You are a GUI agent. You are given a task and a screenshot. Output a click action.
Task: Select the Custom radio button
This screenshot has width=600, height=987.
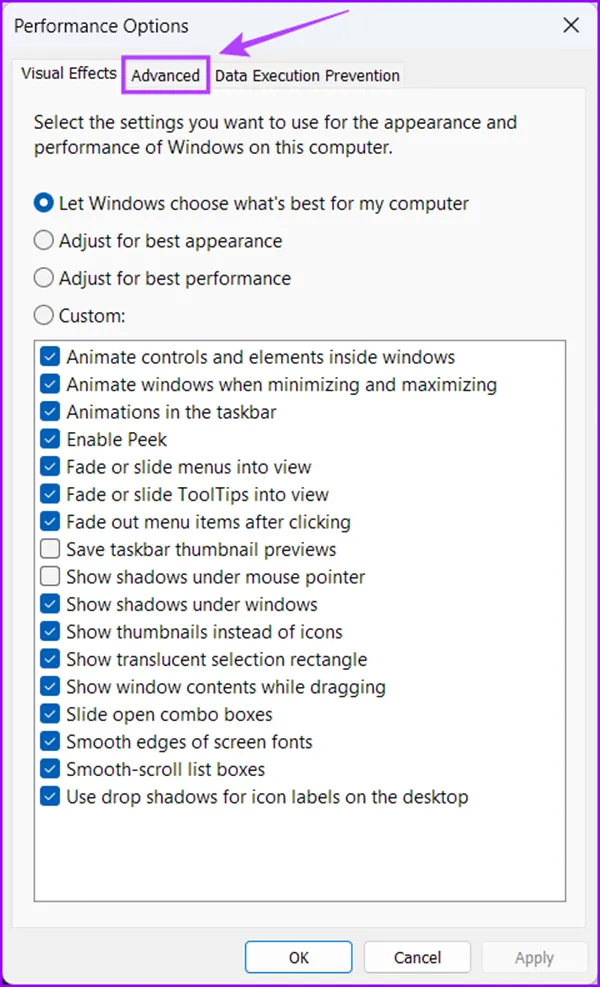click(x=44, y=315)
